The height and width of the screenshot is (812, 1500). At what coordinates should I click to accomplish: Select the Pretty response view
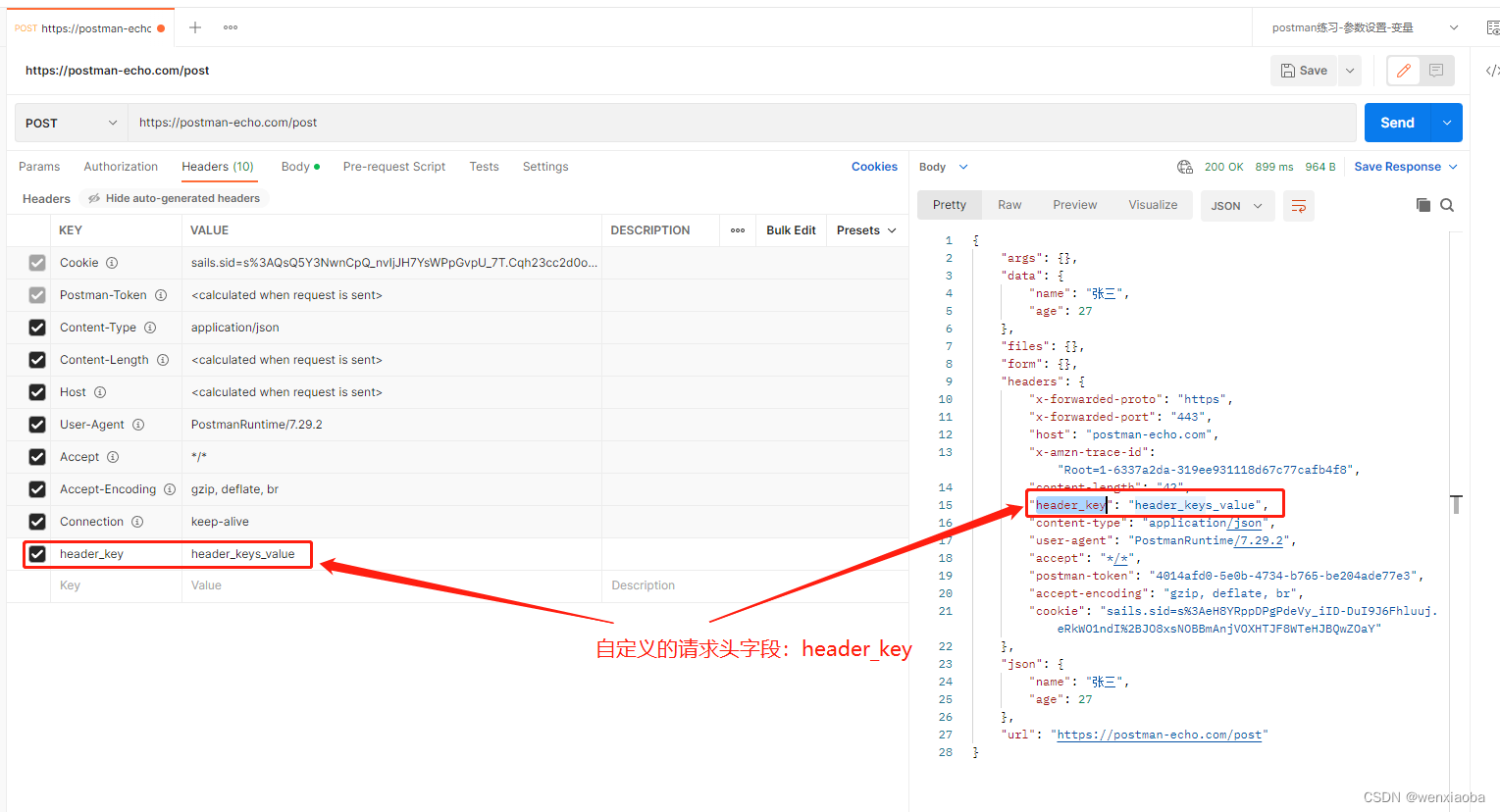(x=950, y=205)
